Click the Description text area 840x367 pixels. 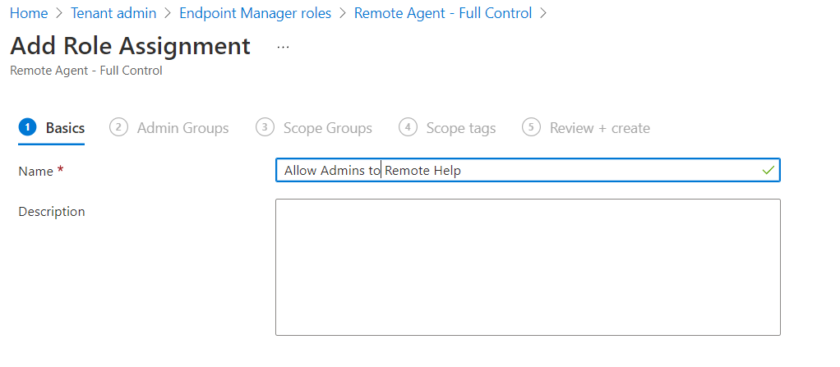tap(528, 267)
